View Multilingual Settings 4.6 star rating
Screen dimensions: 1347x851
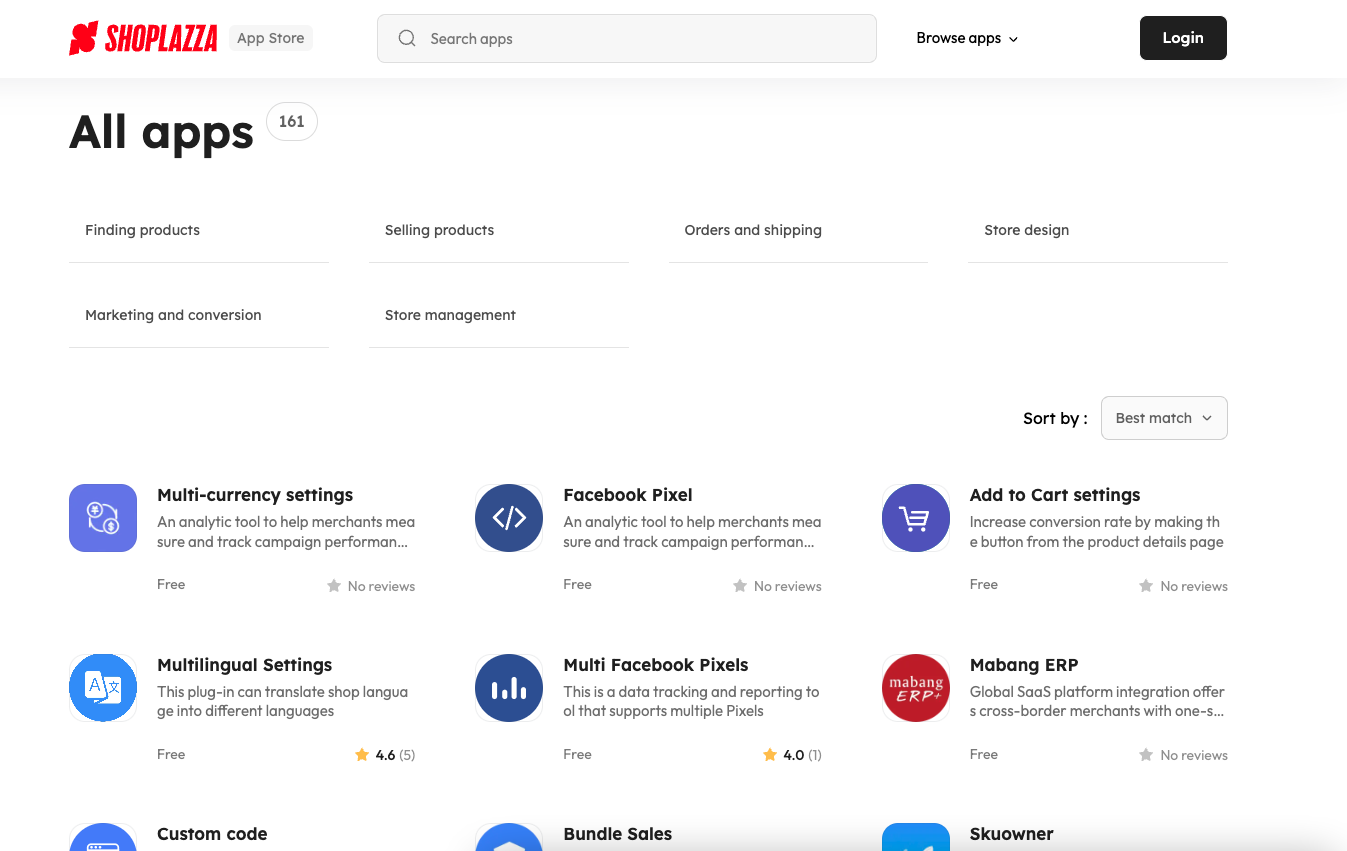385,754
